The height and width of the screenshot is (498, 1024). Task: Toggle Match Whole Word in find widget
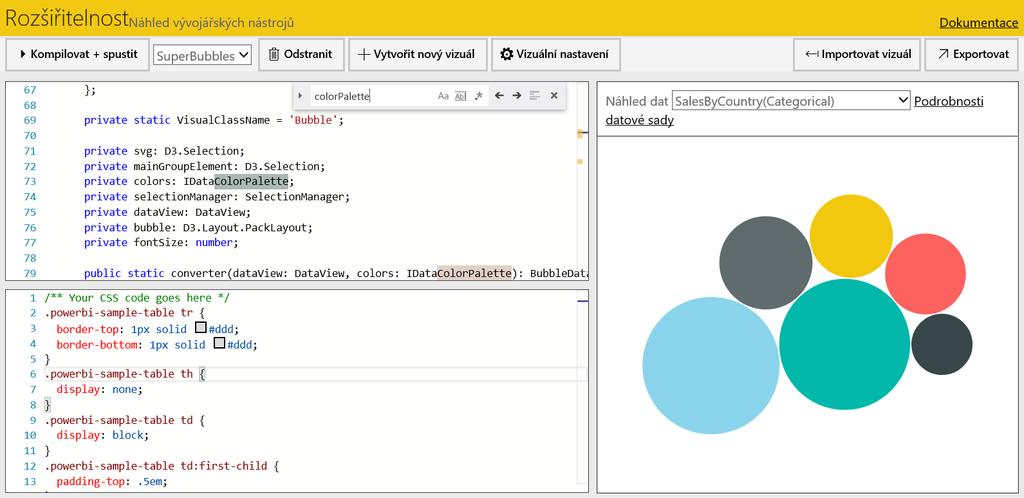(461, 96)
